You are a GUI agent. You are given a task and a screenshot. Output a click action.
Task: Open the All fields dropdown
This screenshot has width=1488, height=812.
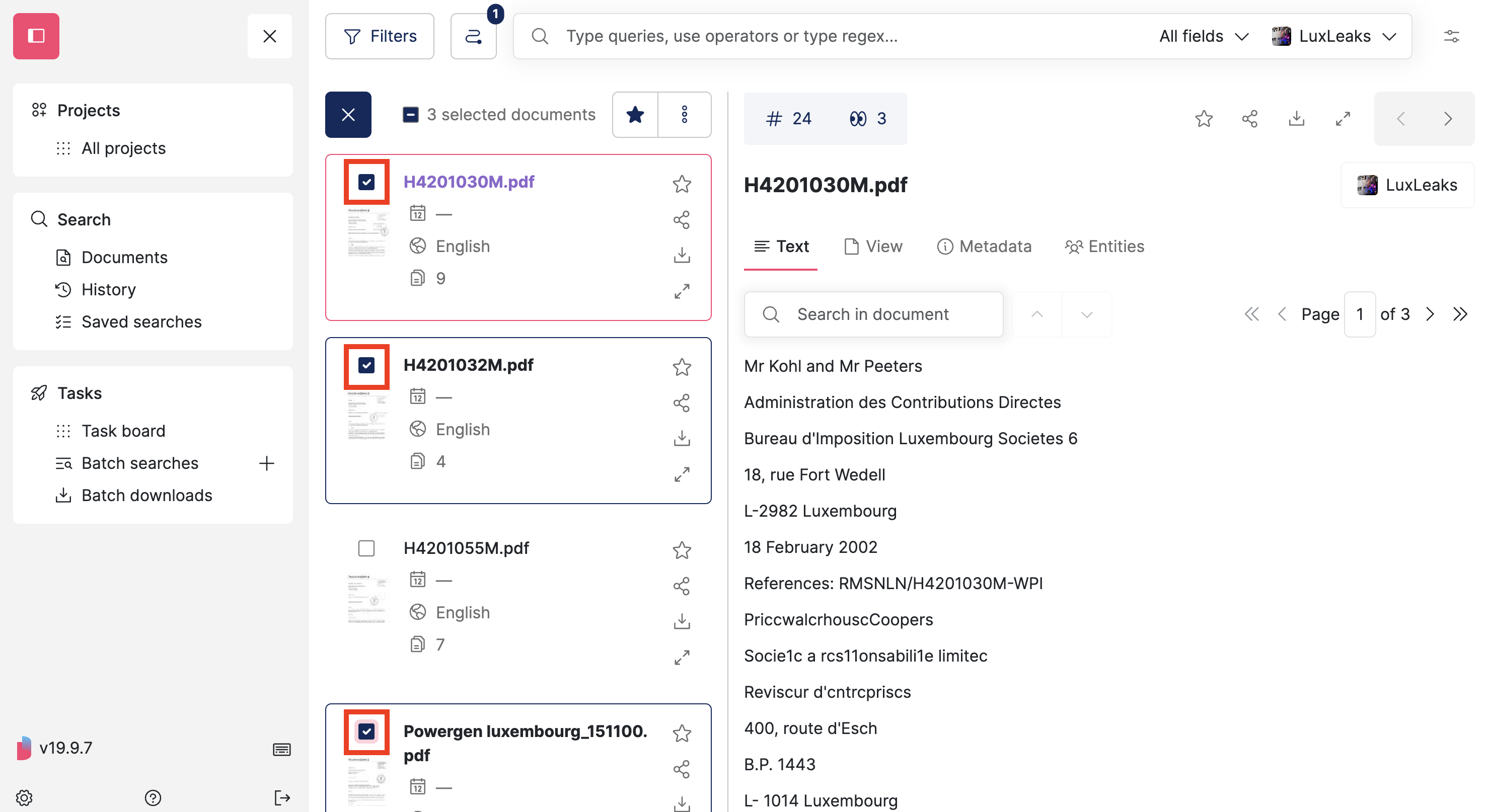(x=1204, y=36)
